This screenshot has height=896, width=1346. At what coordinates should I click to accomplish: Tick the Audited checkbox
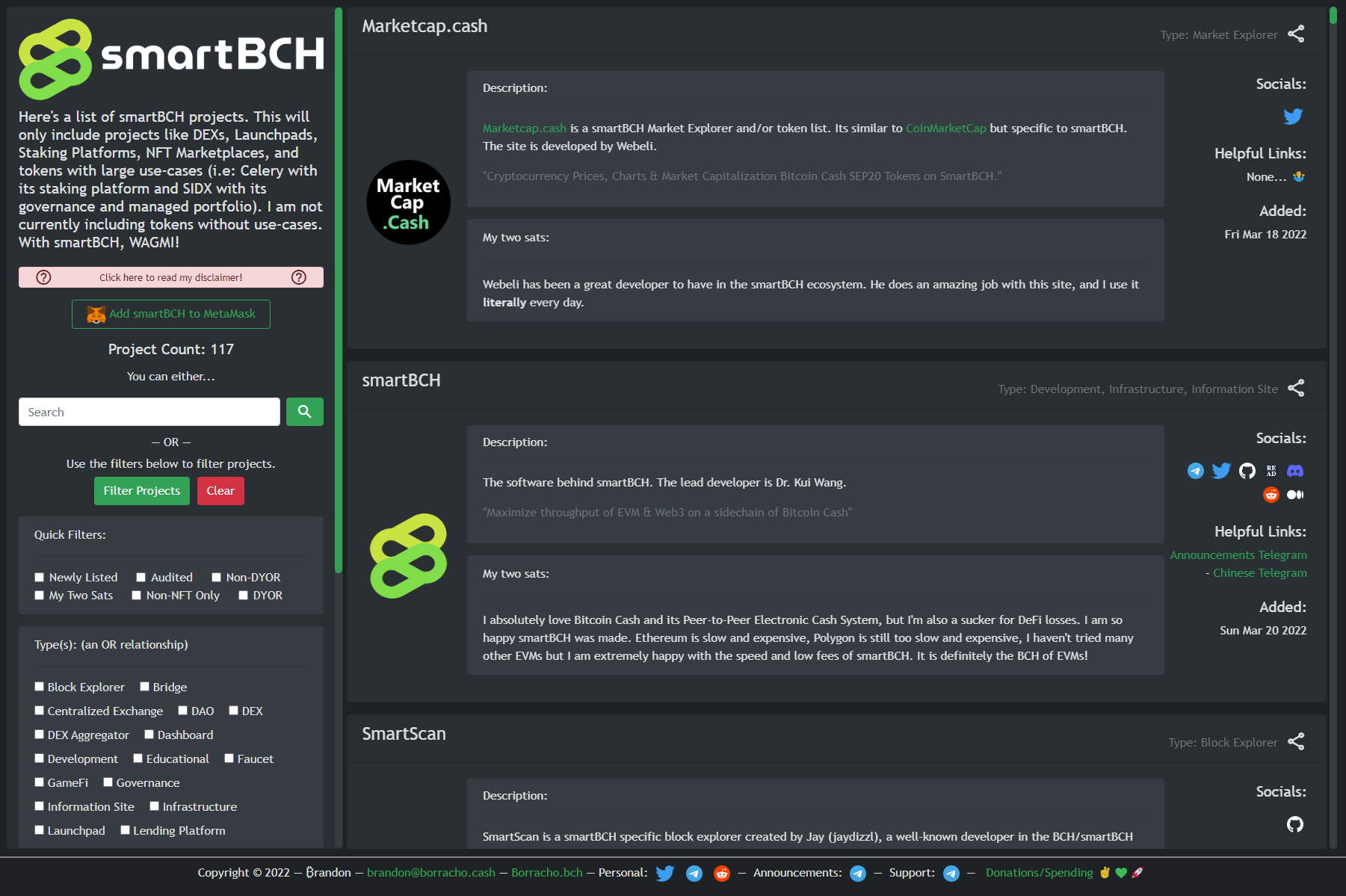coord(141,578)
